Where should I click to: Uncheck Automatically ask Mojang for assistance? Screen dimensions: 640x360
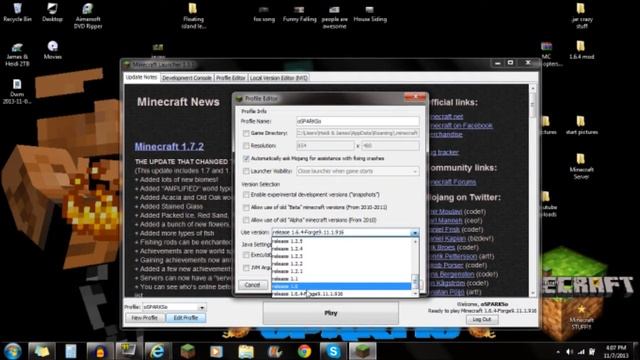246,158
